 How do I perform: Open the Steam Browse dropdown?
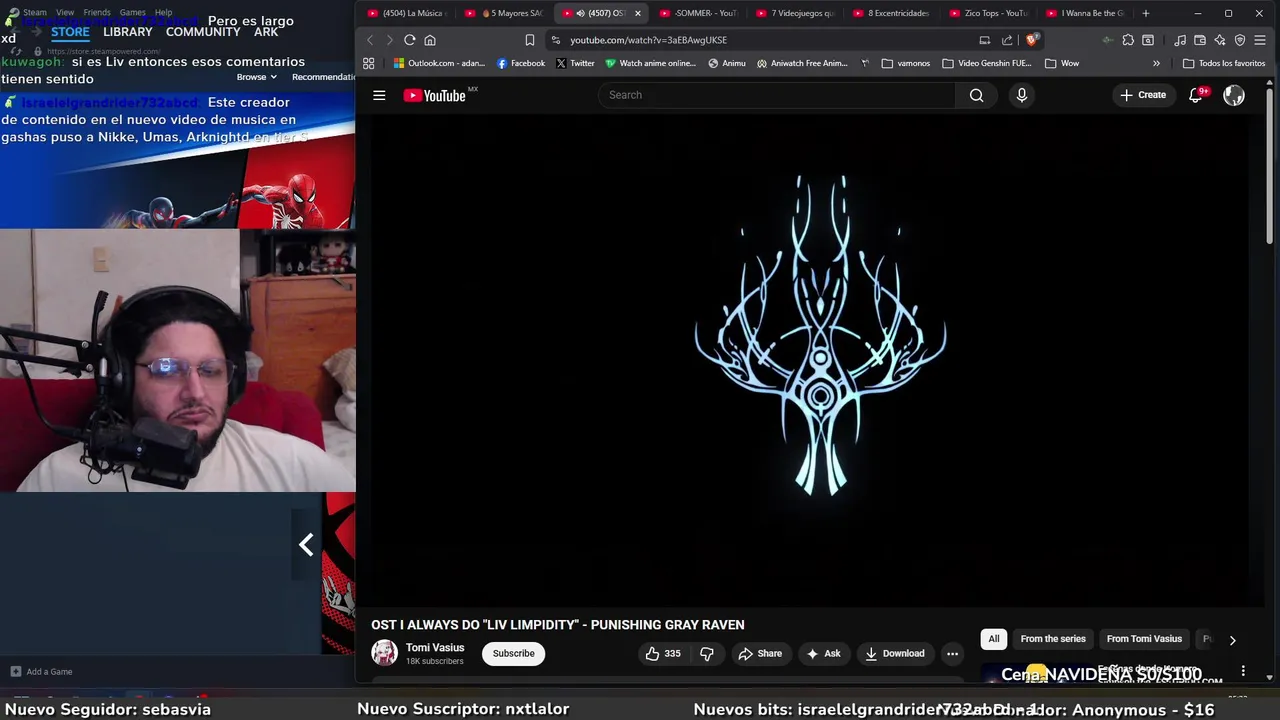255,77
